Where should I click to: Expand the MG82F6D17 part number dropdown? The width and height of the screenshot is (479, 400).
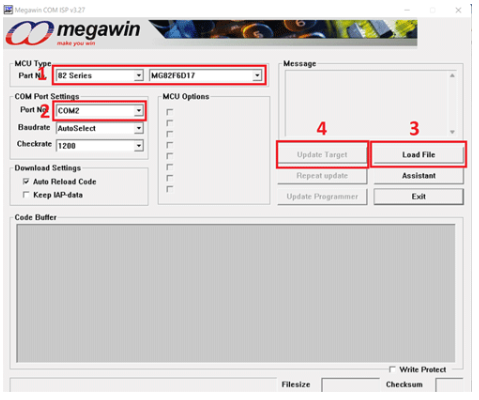pyautogui.click(x=257, y=75)
